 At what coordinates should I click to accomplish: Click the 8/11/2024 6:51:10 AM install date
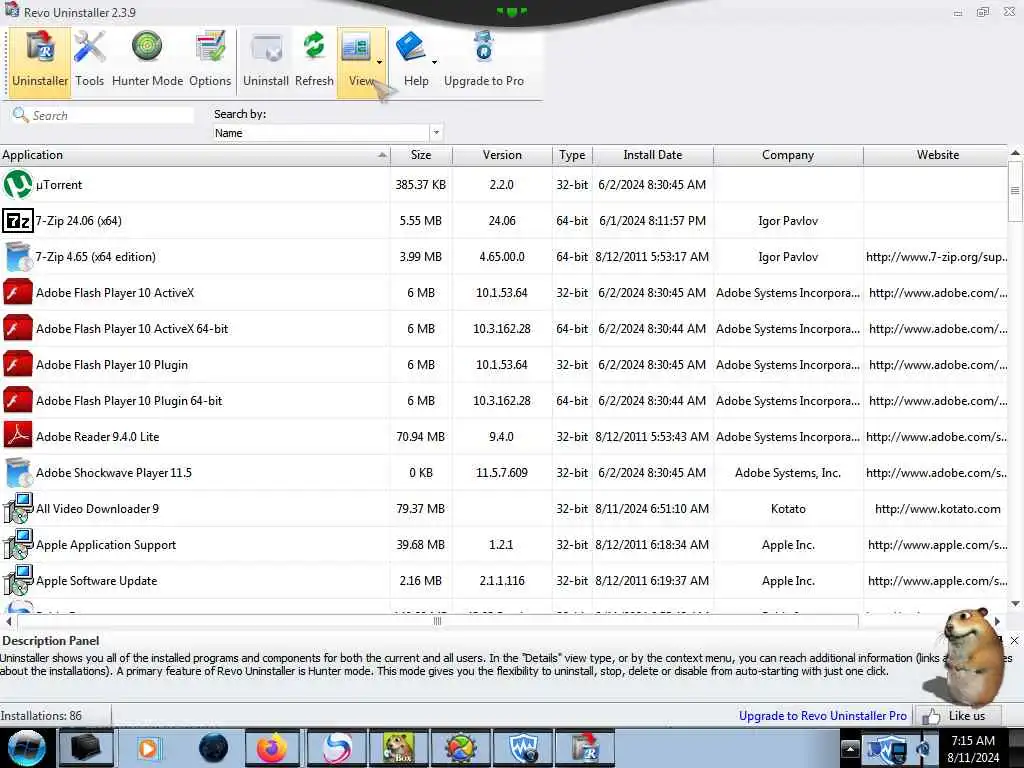click(652, 509)
